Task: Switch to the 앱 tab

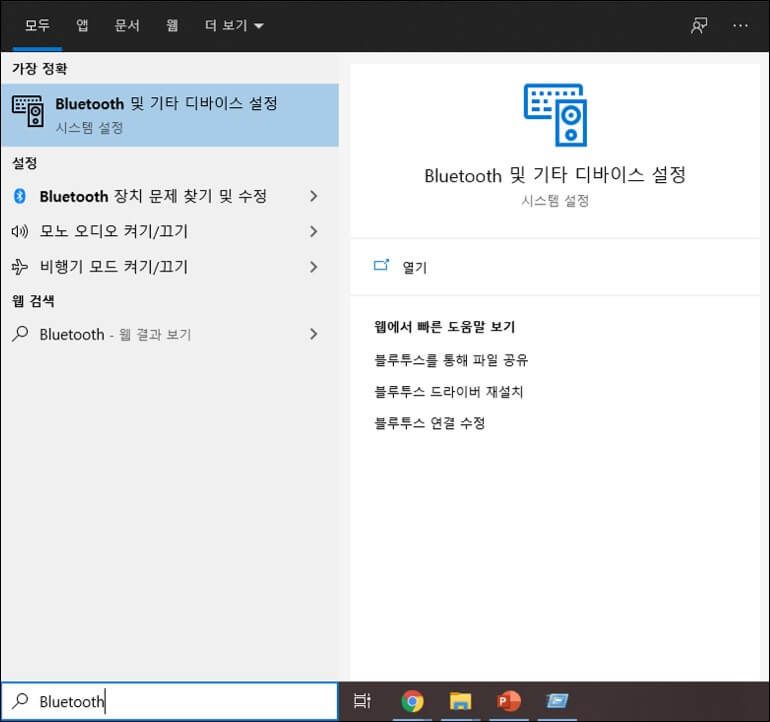Action: click(x=82, y=26)
